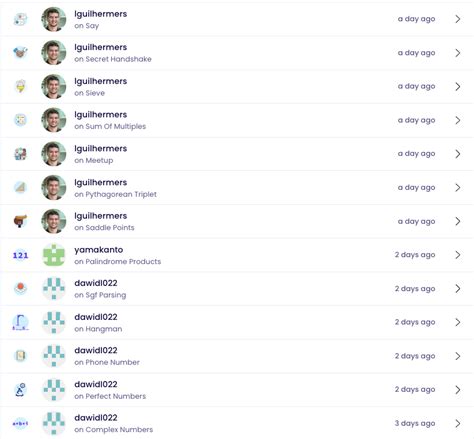Open the chevron on Palindrome Products row
Screen dimensions: 474x439
pos(458,255)
